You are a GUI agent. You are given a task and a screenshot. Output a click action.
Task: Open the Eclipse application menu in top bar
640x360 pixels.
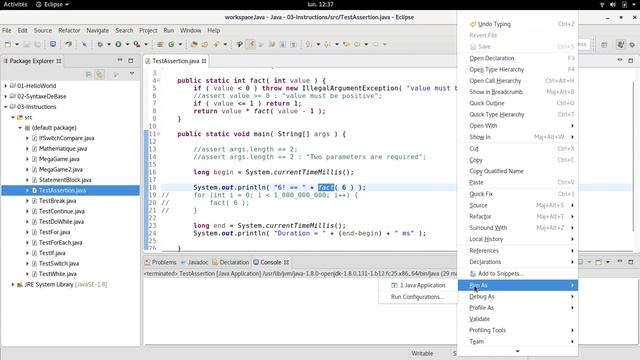click(x=52, y=4)
